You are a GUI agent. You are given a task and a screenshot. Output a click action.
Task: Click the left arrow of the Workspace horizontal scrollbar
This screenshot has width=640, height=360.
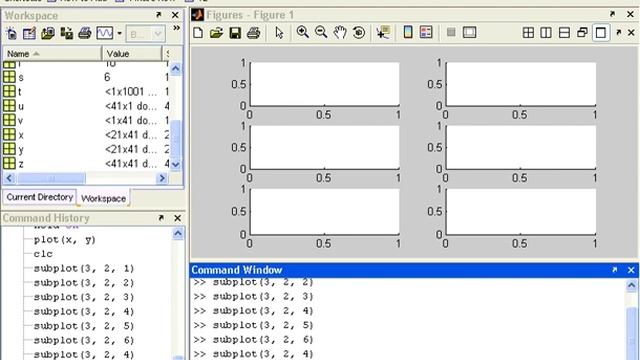coord(9,178)
